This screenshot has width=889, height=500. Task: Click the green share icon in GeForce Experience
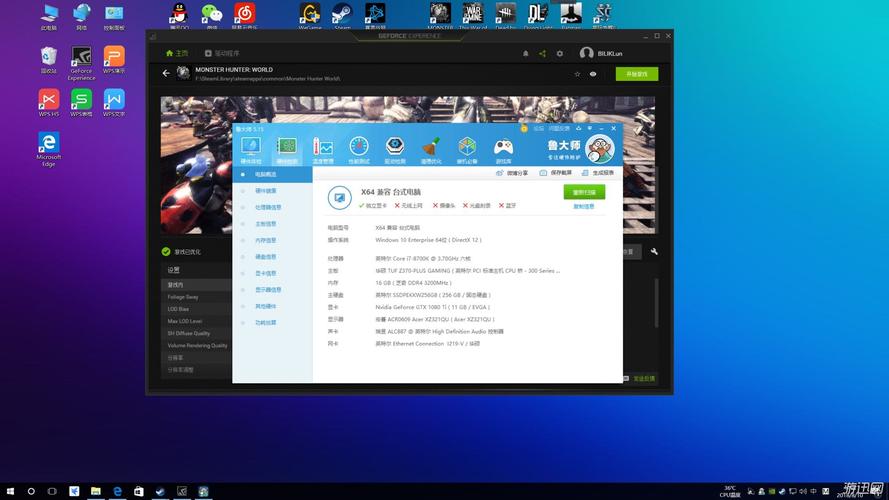543,53
